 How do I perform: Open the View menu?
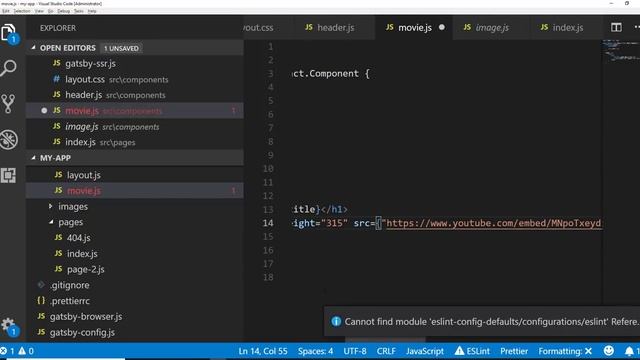[x=39, y=11]
